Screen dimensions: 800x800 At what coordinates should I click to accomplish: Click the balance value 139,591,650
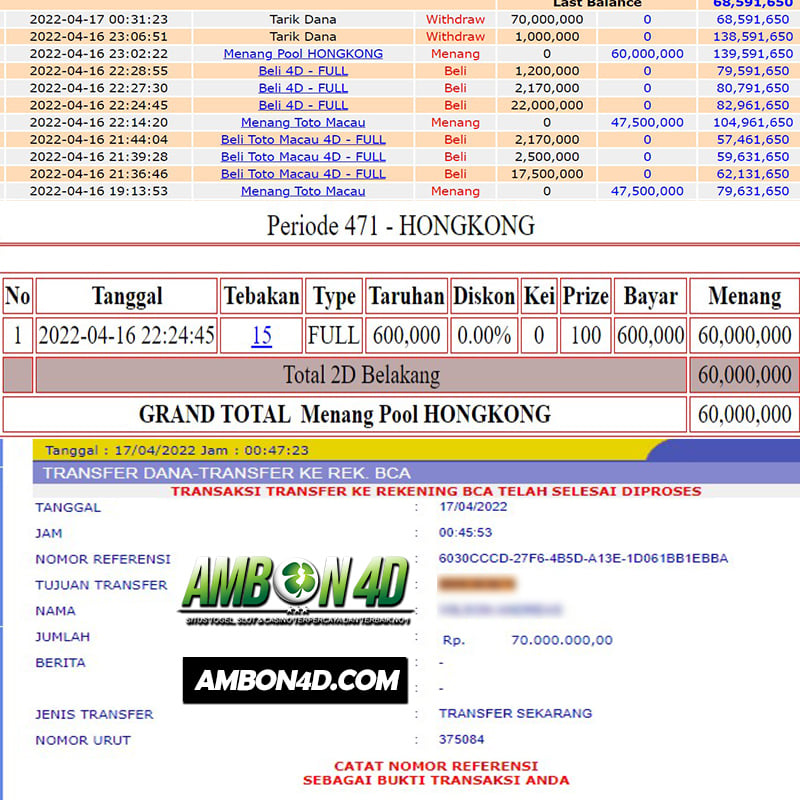[753, 54]
